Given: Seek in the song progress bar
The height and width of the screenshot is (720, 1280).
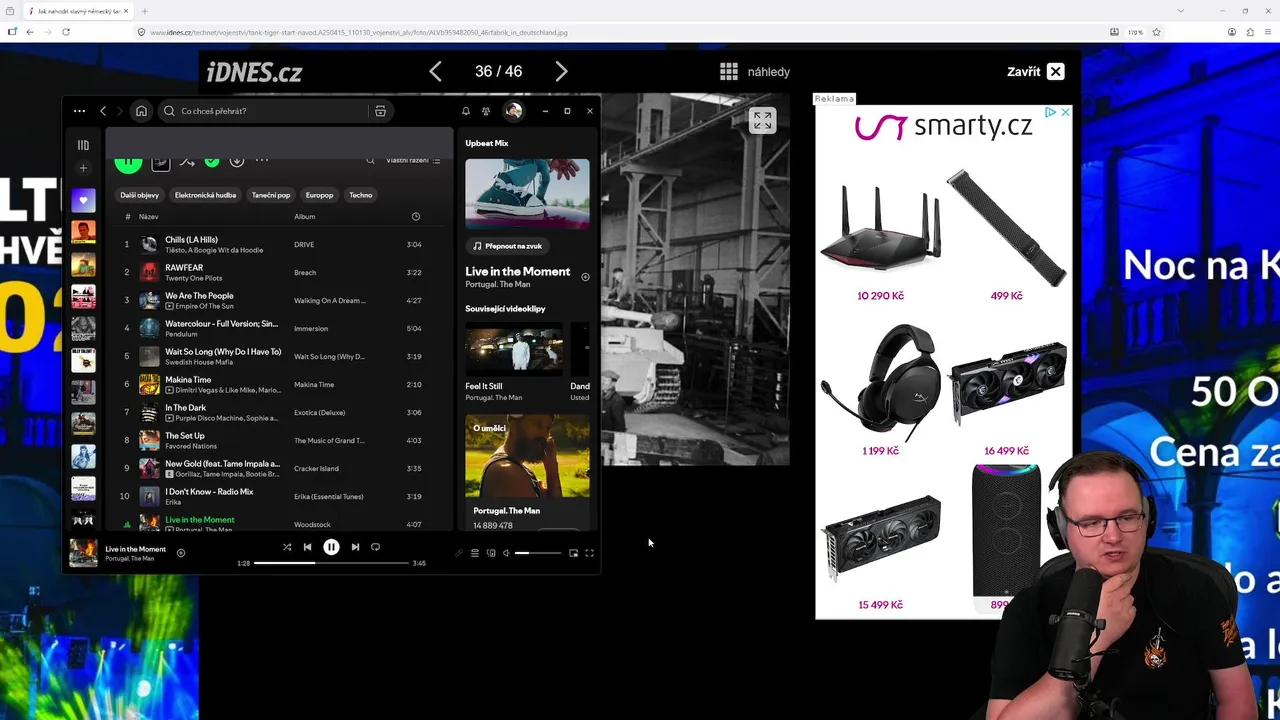Looking at the screenshot, I should click(x=331, y=563).
